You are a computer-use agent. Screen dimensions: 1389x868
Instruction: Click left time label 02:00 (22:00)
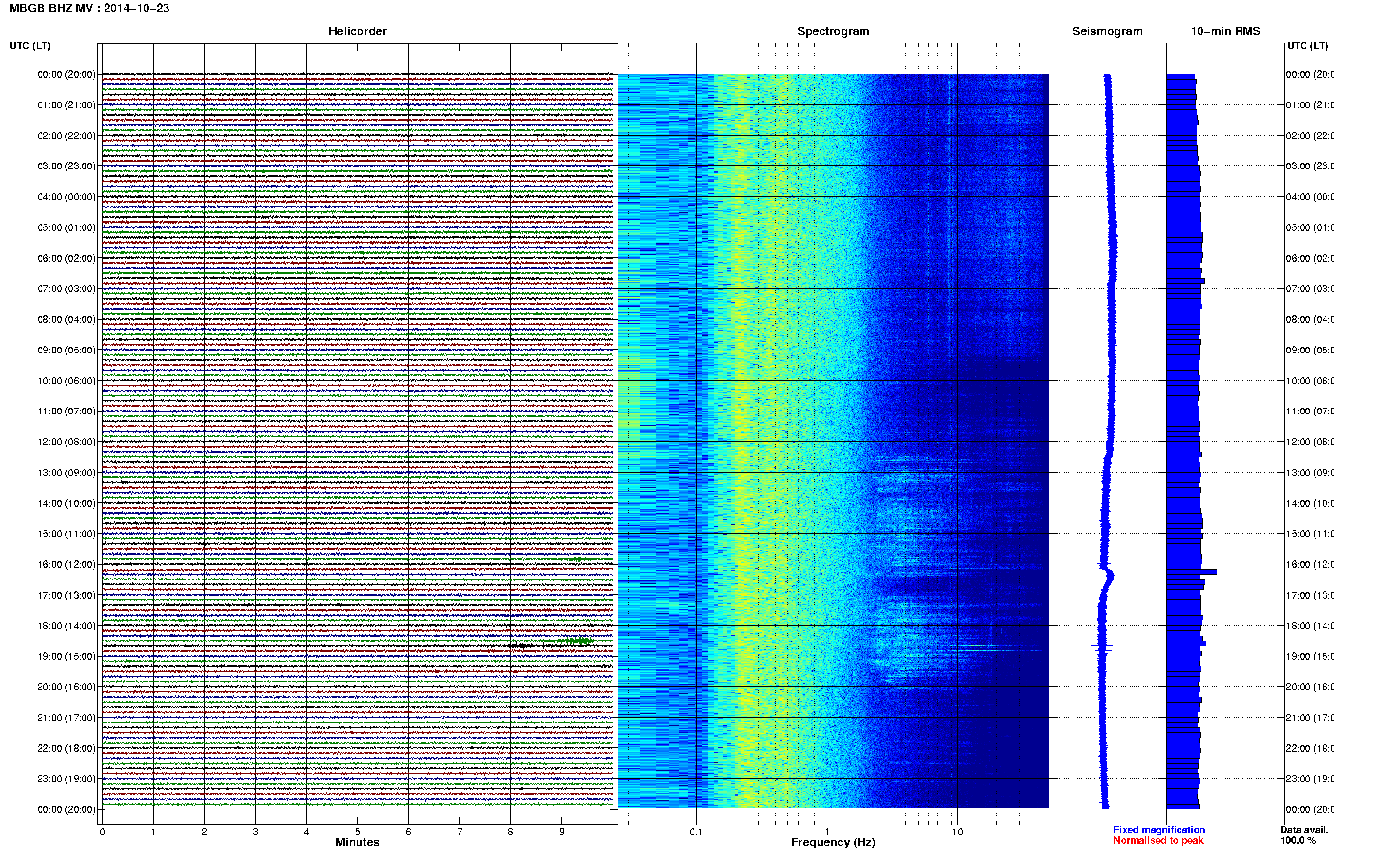[x=66, y=136]
